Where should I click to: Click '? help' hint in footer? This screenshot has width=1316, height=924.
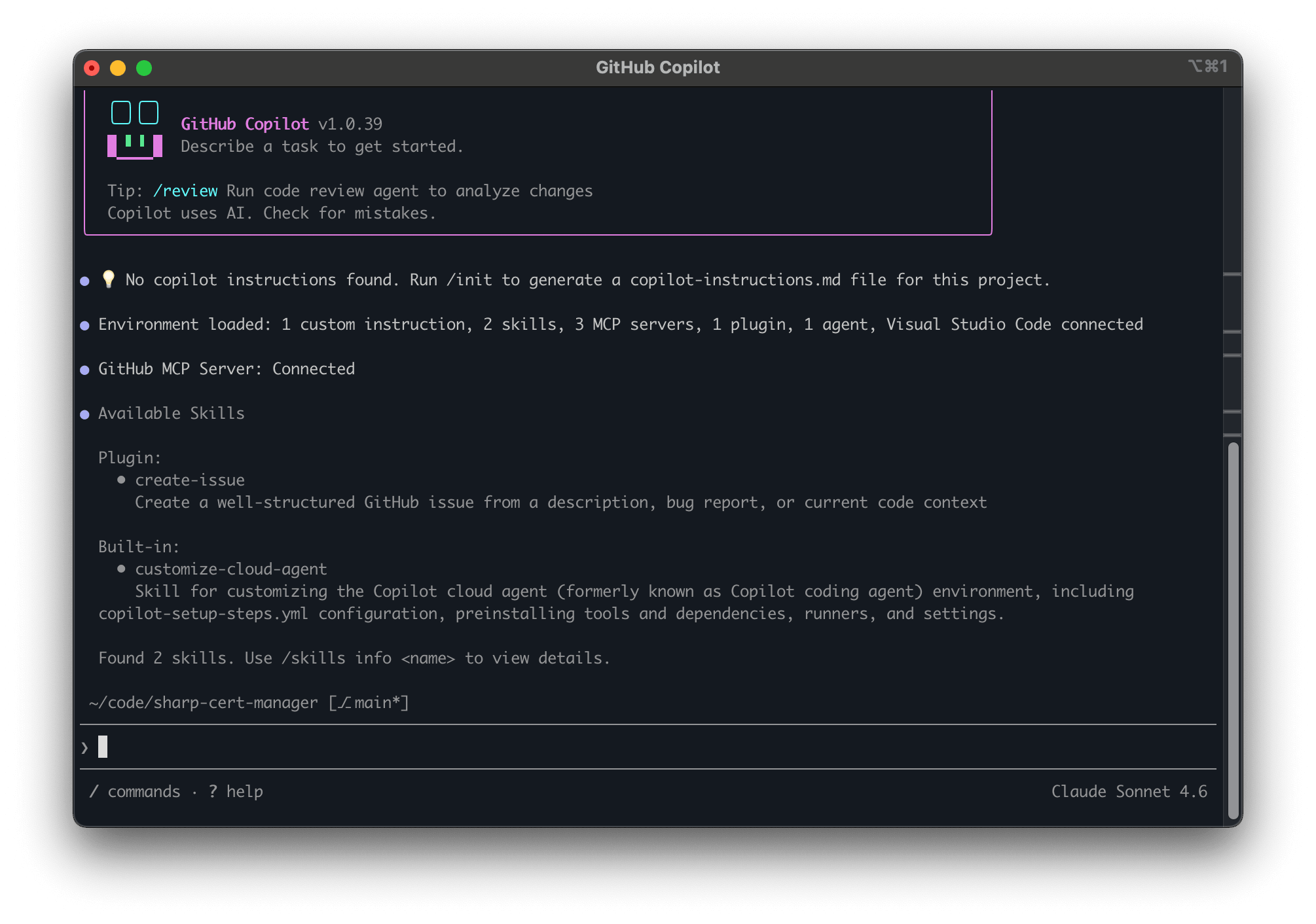[236, 792]
